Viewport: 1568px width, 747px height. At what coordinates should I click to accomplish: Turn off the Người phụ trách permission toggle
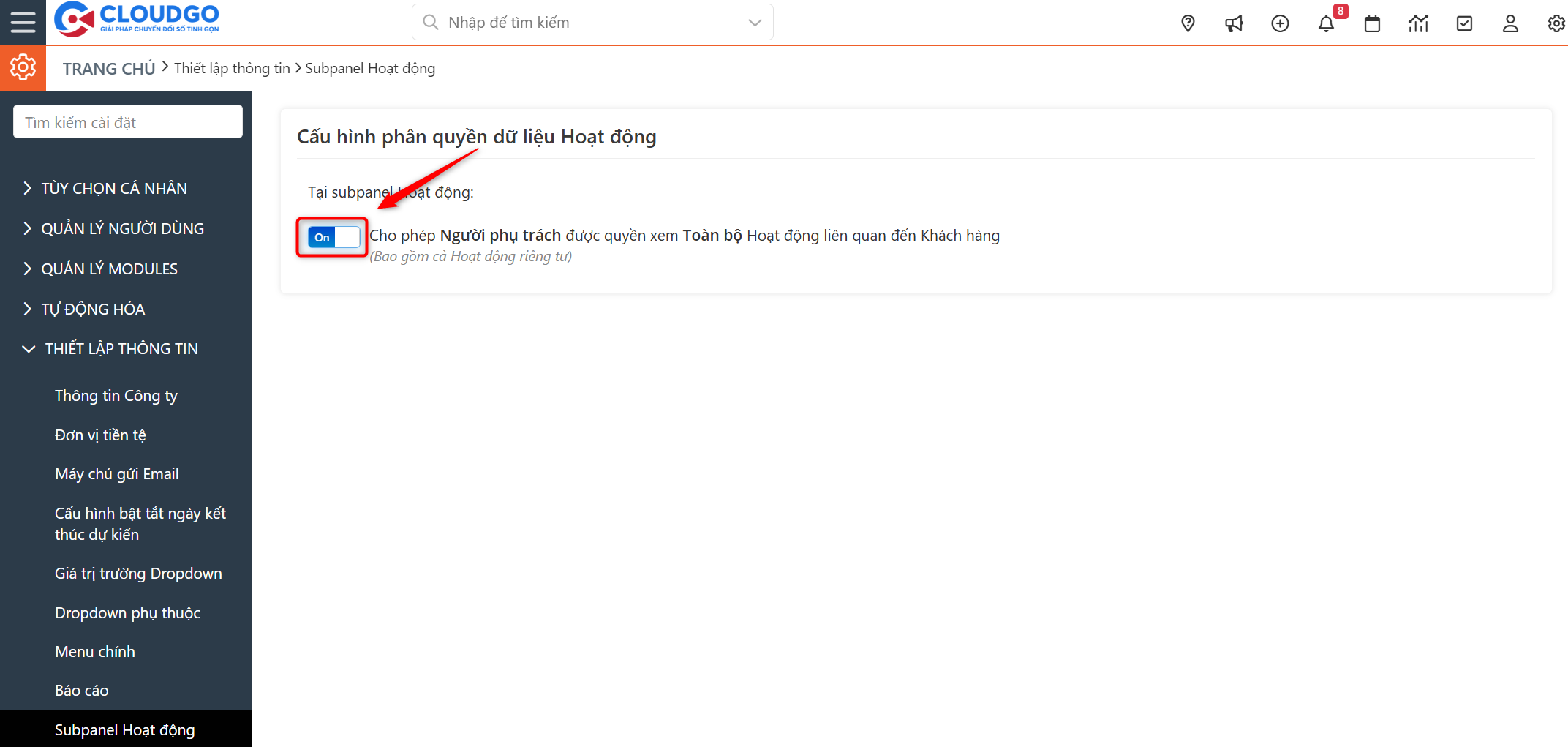coord(331,237)
